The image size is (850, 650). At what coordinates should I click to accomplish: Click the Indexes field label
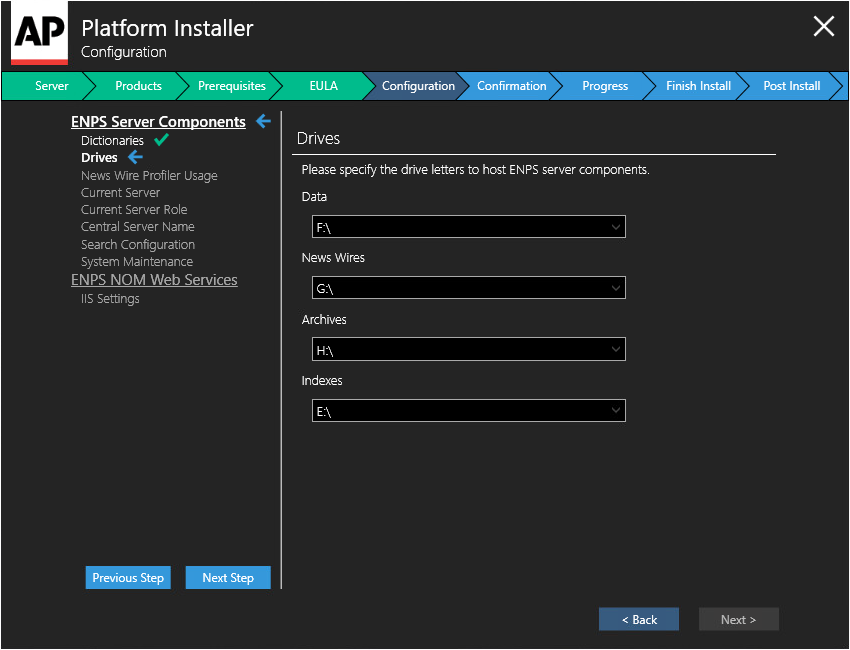pos(321,381)
